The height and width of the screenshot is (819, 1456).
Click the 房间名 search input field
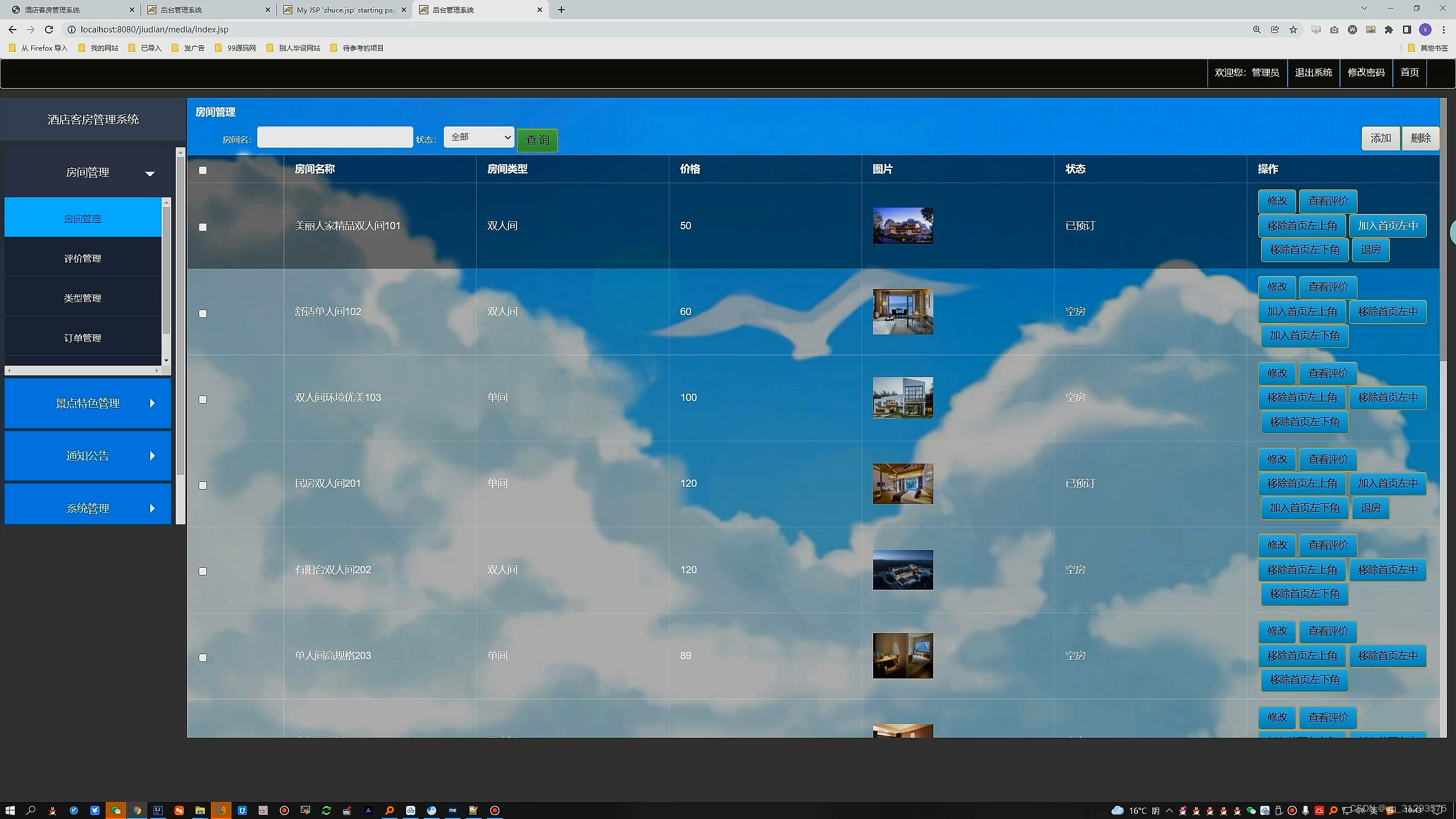[334, 137]
